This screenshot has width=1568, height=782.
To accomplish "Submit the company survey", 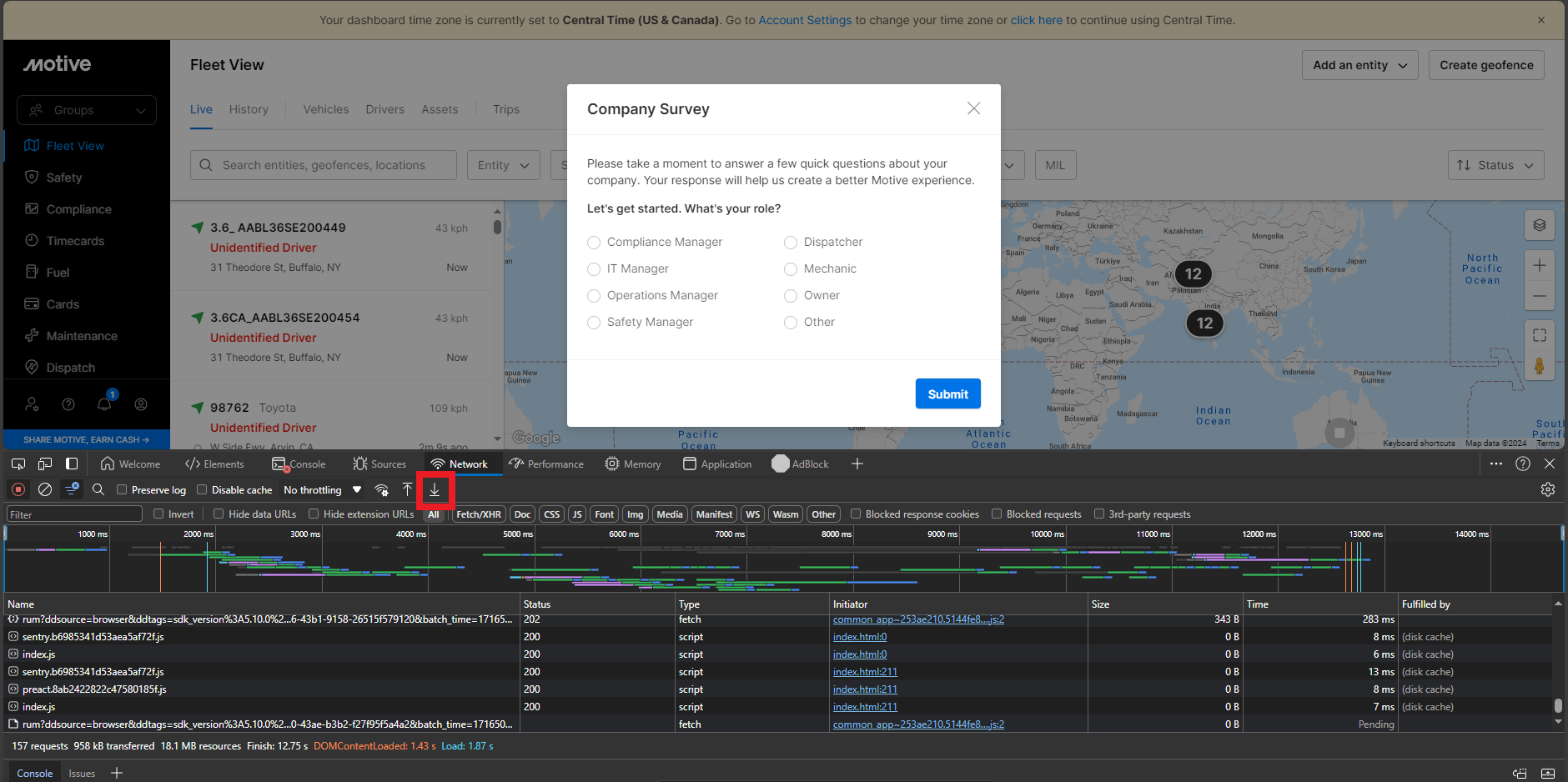I will coord(948,394).
